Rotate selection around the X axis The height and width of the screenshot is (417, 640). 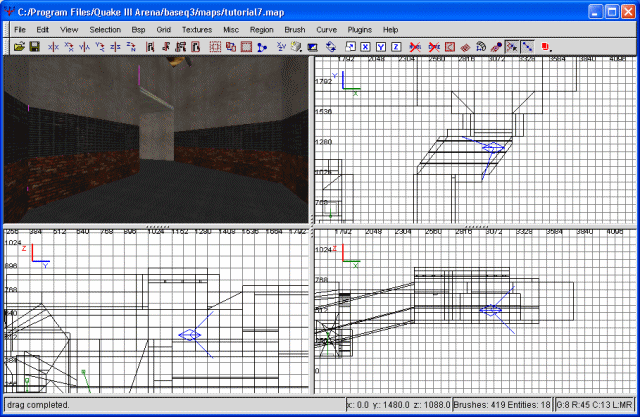pyautogui.click(x=69, y=47)
